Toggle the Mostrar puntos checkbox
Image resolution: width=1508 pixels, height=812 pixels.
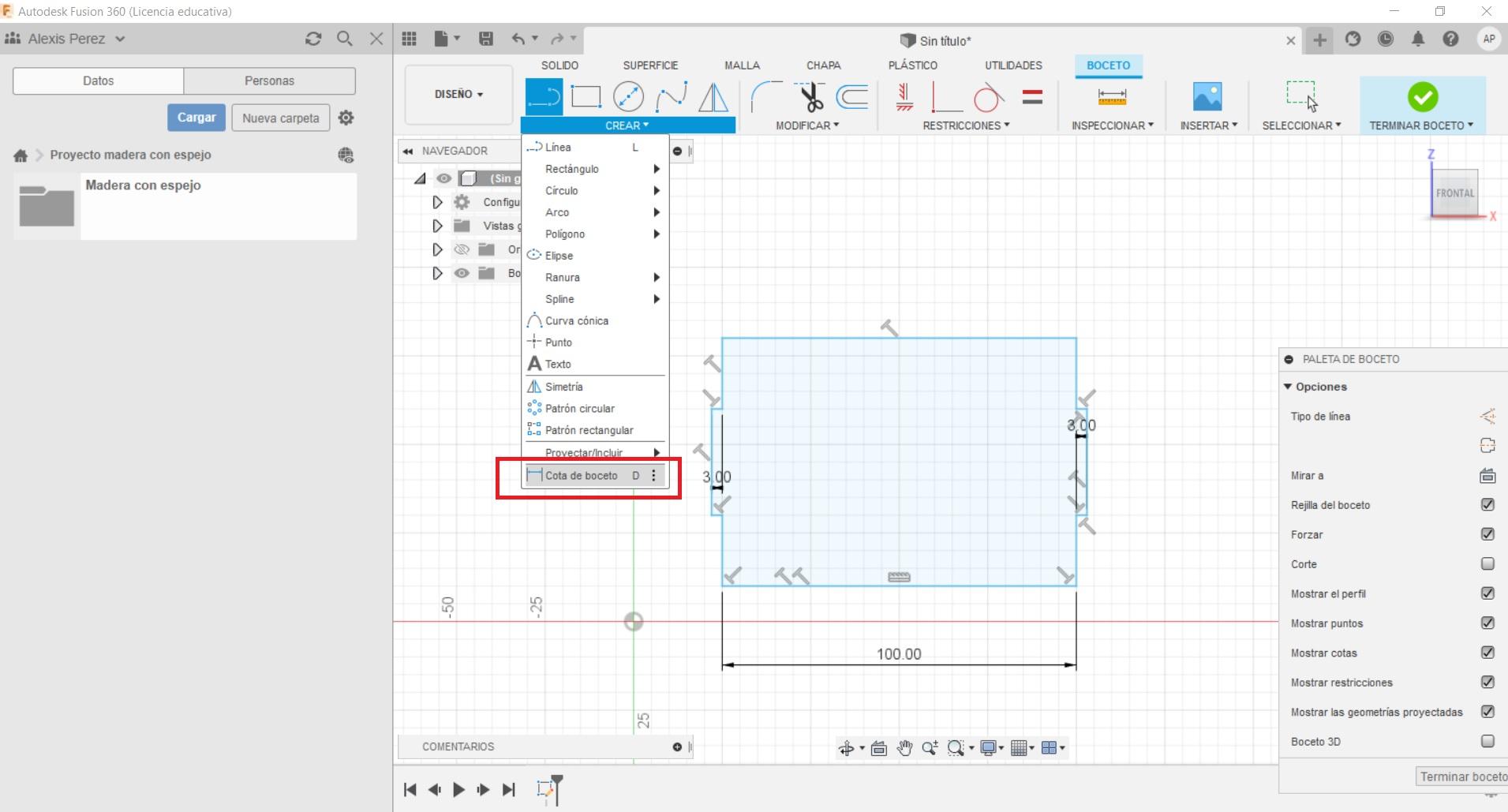[x=1487, y=623]
